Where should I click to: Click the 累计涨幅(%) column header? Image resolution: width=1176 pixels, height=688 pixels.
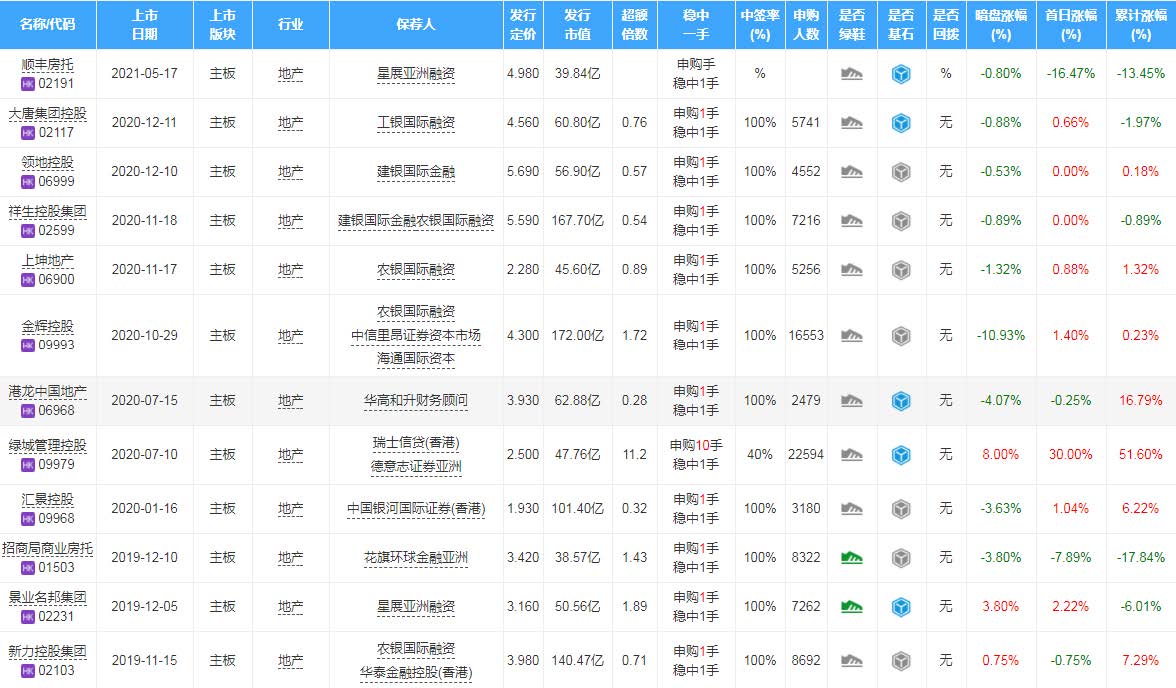pyautogui.click(x=1140, y=25)
